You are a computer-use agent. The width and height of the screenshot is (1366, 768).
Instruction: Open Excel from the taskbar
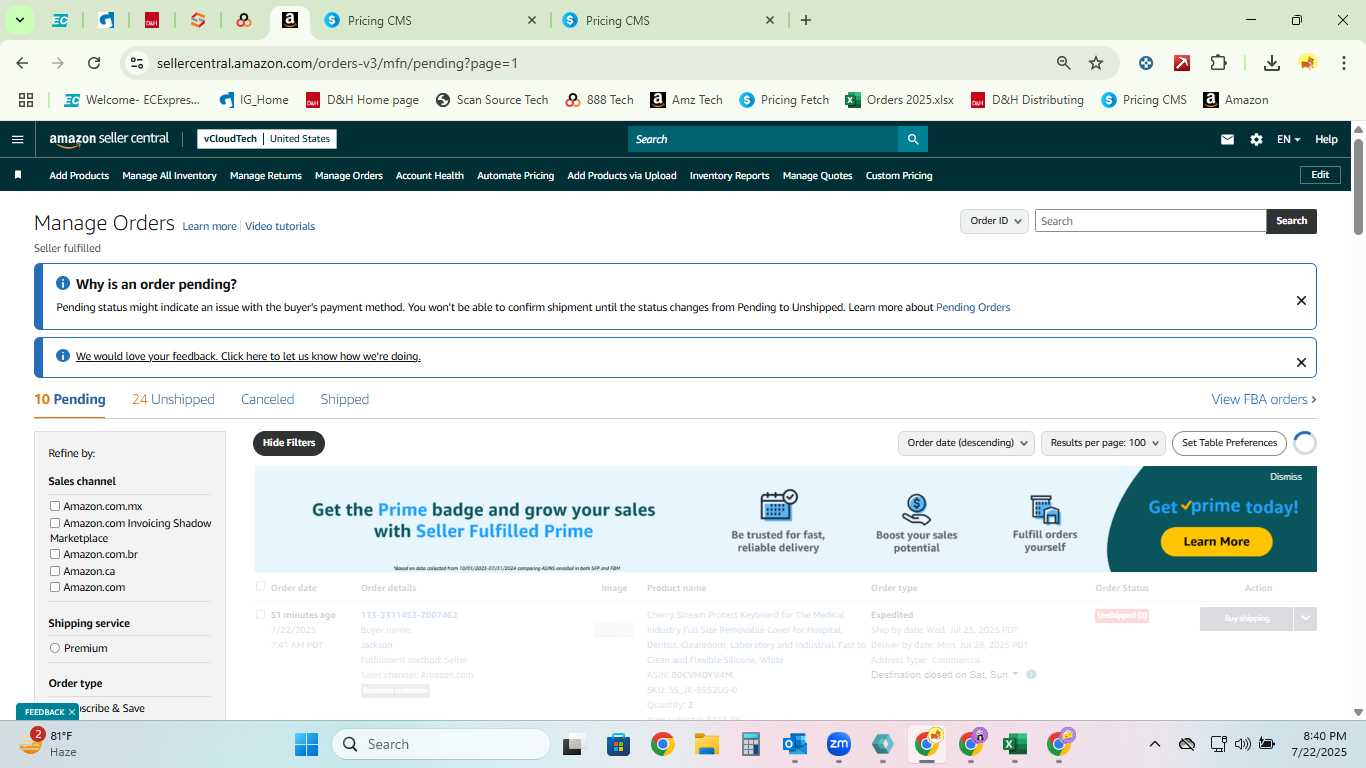pyautogui.click(x=1015, y=744)
